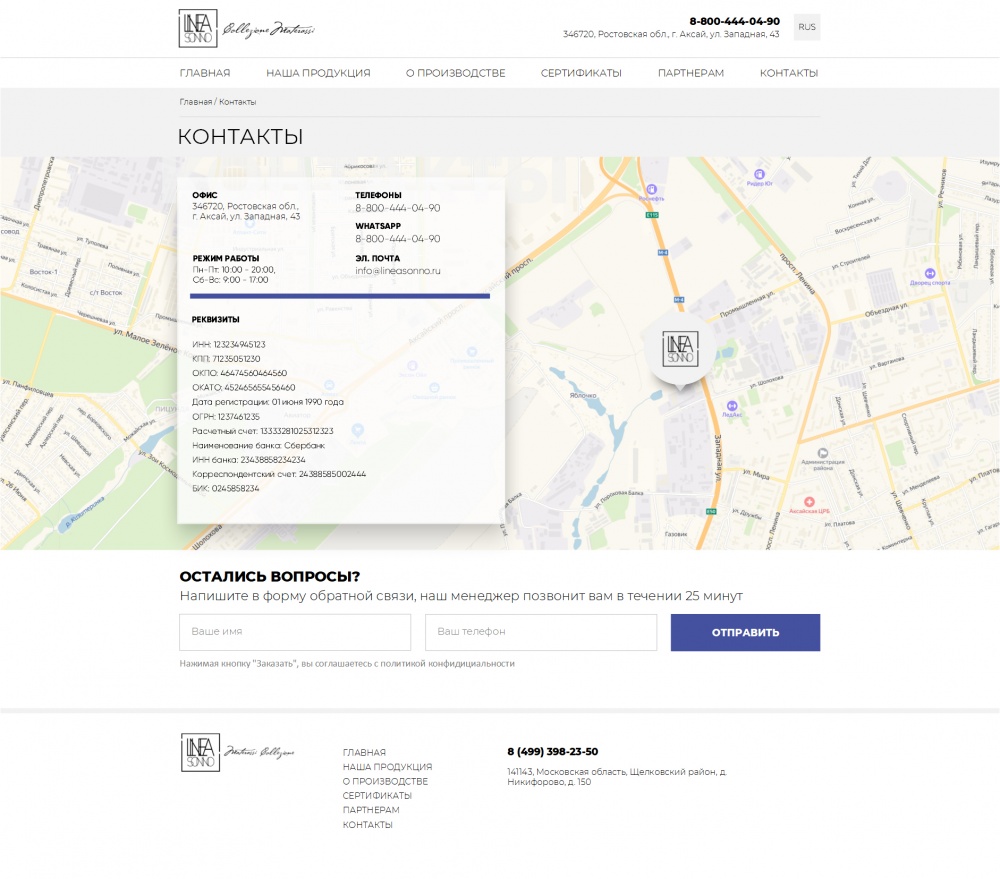Open Контакты link in the footer

pyautogui.click(x=367, y=825)
